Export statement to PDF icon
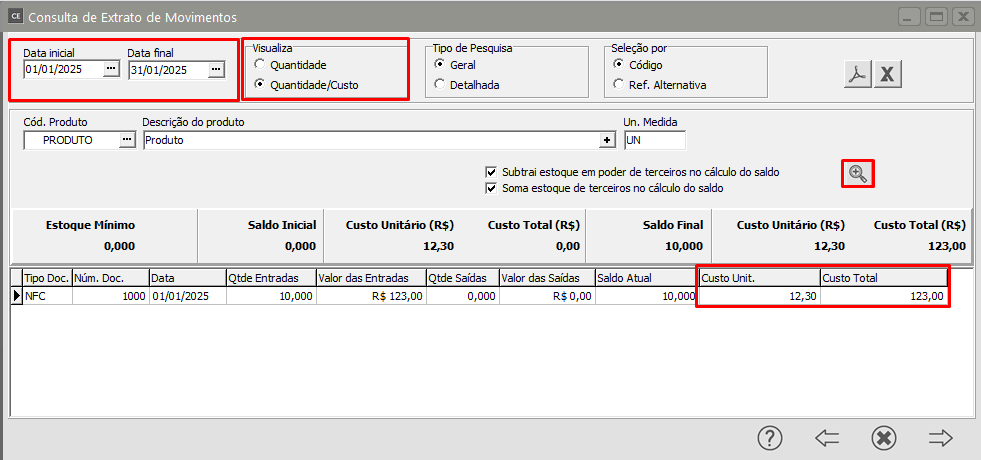The image size is (981, 460). point(857,75)
